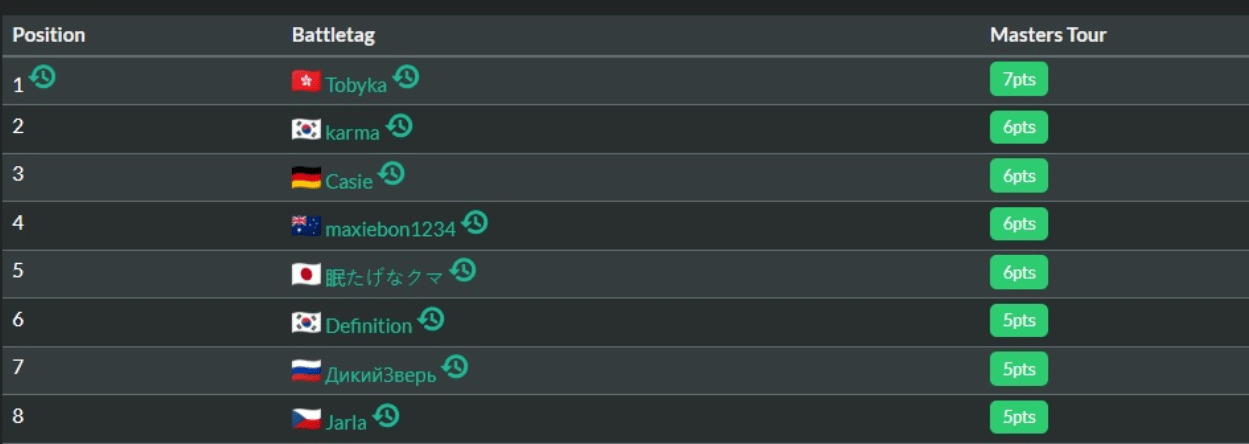Click the history icon after maxiebon1234
This screenshot has width=1249, height=444.
click(x=475, y=222)
